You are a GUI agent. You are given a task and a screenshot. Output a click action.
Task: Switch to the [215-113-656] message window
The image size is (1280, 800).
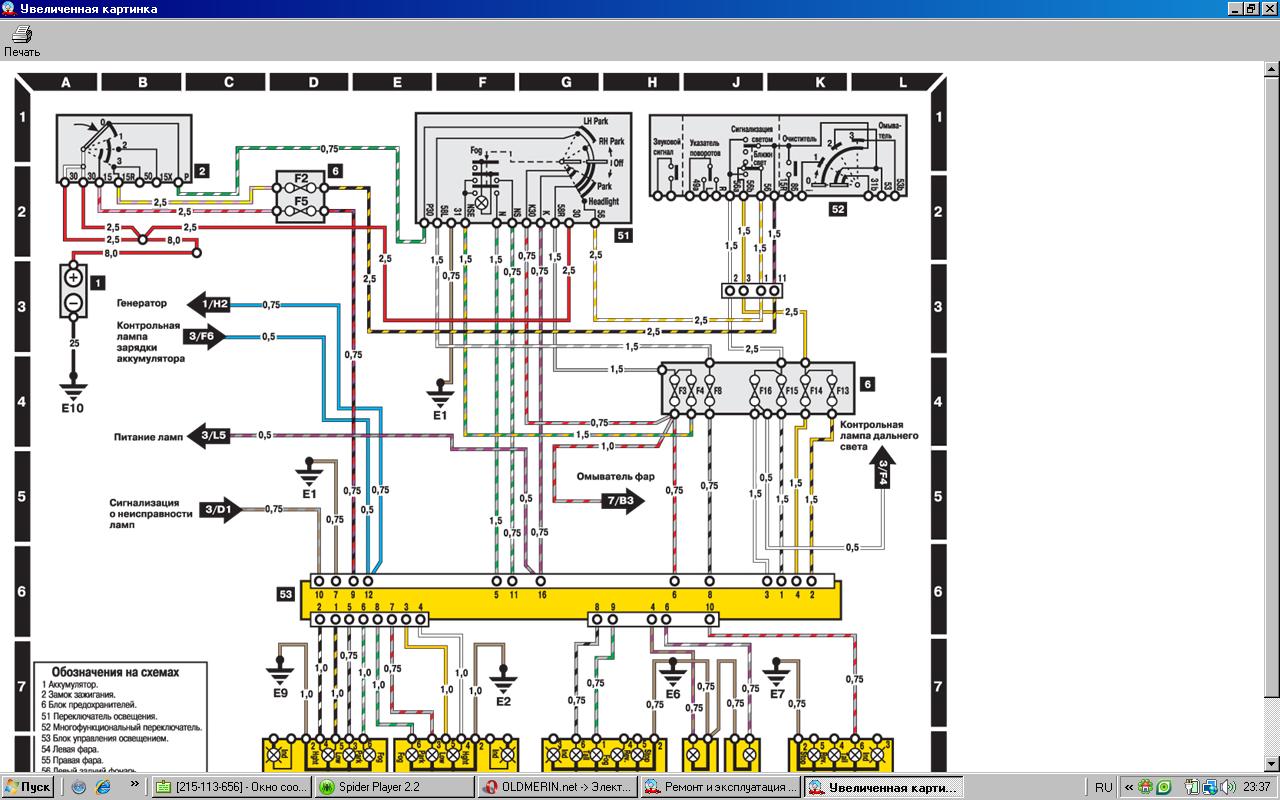(x=232, y=787)
